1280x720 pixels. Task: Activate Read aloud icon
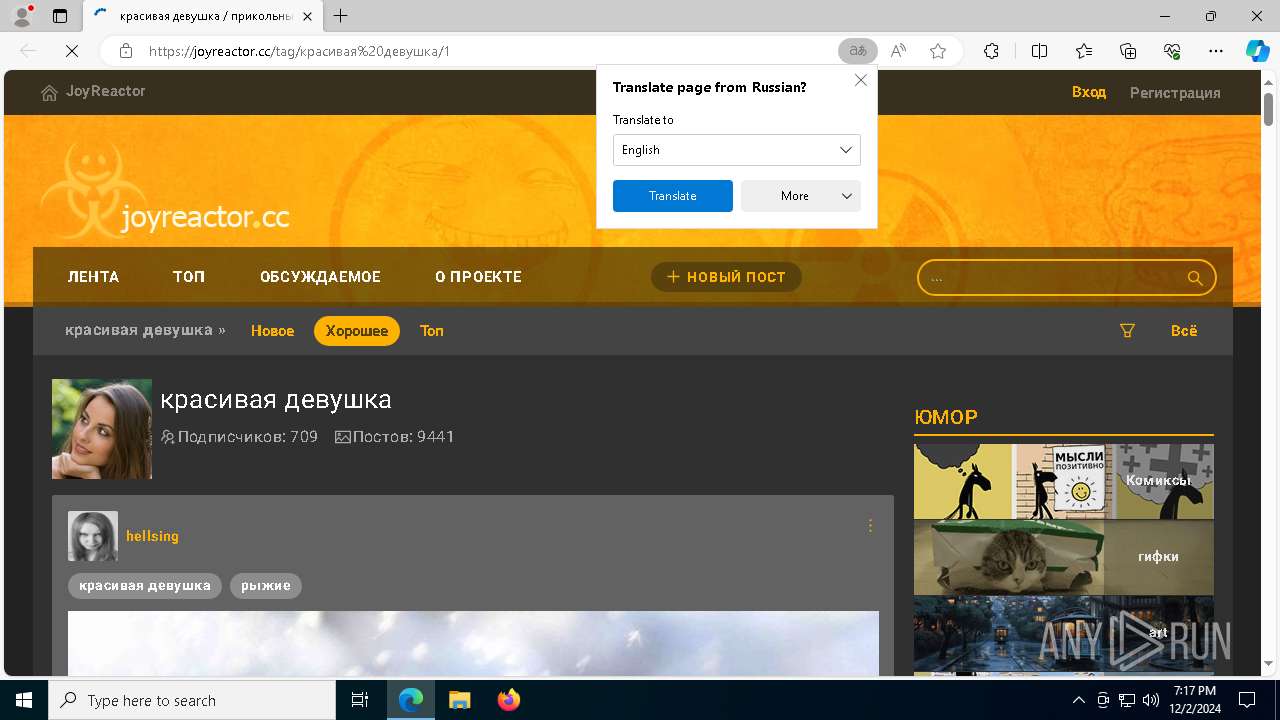pyautogui.click(x=898, y=51)
